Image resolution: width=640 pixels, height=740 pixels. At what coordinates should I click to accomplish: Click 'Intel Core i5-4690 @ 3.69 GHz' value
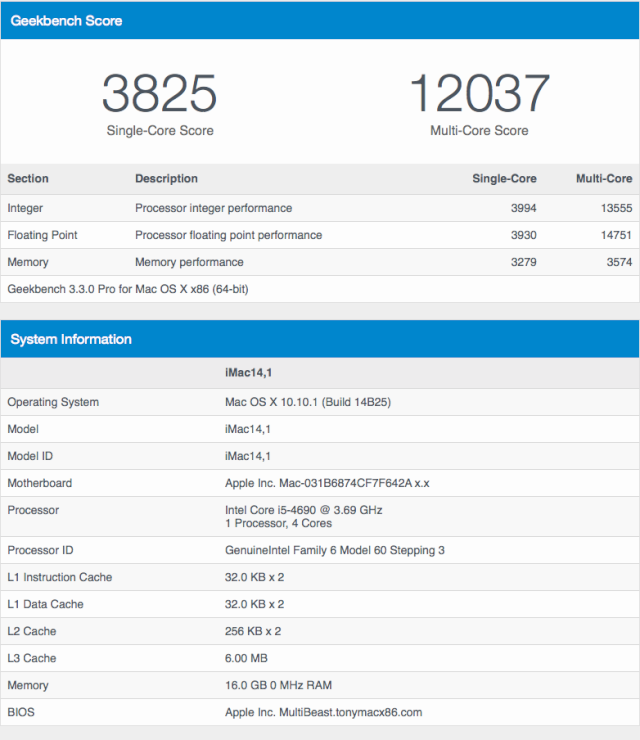tap(303, 510)
